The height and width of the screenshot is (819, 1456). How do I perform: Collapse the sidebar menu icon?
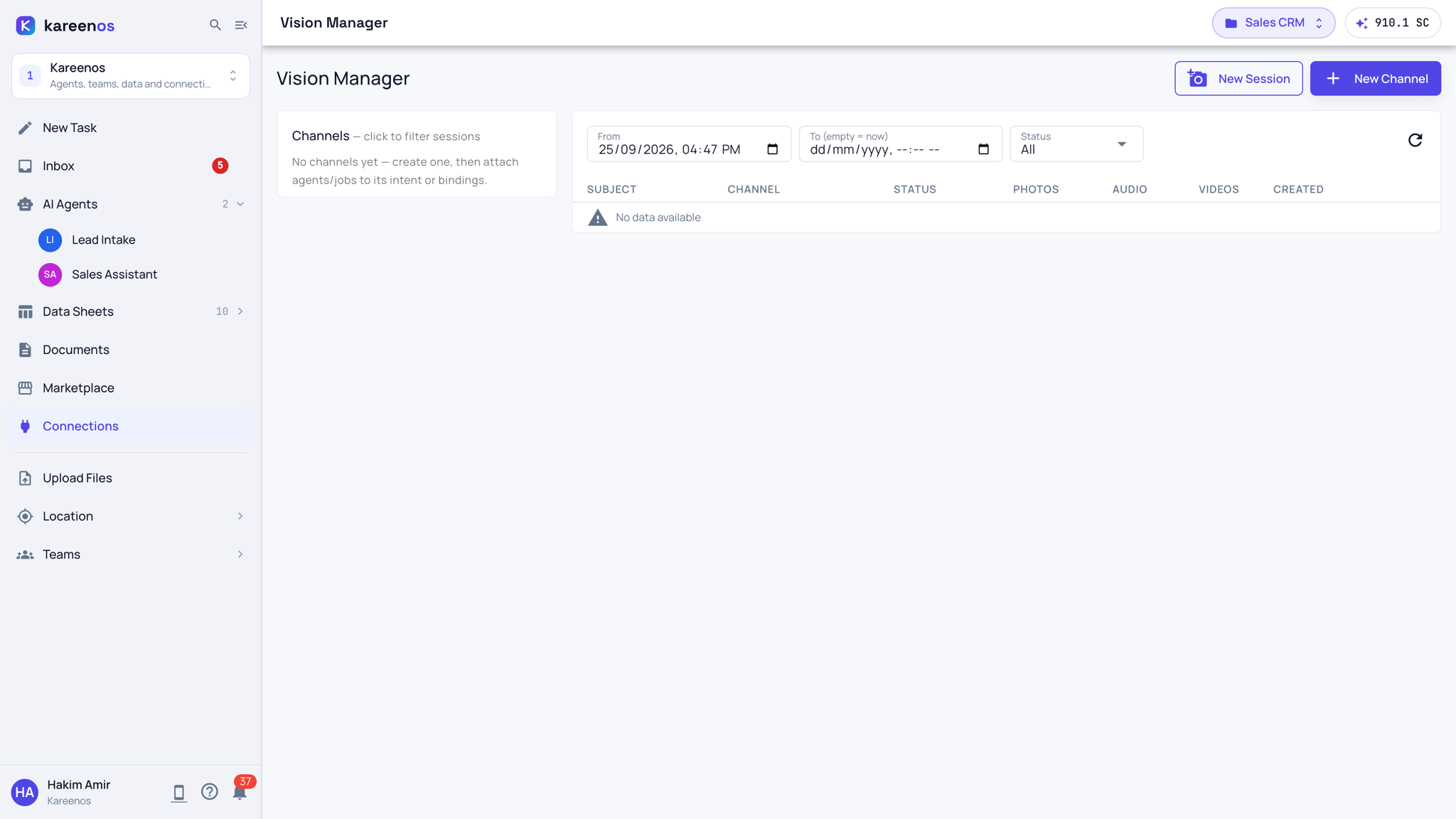241,25
